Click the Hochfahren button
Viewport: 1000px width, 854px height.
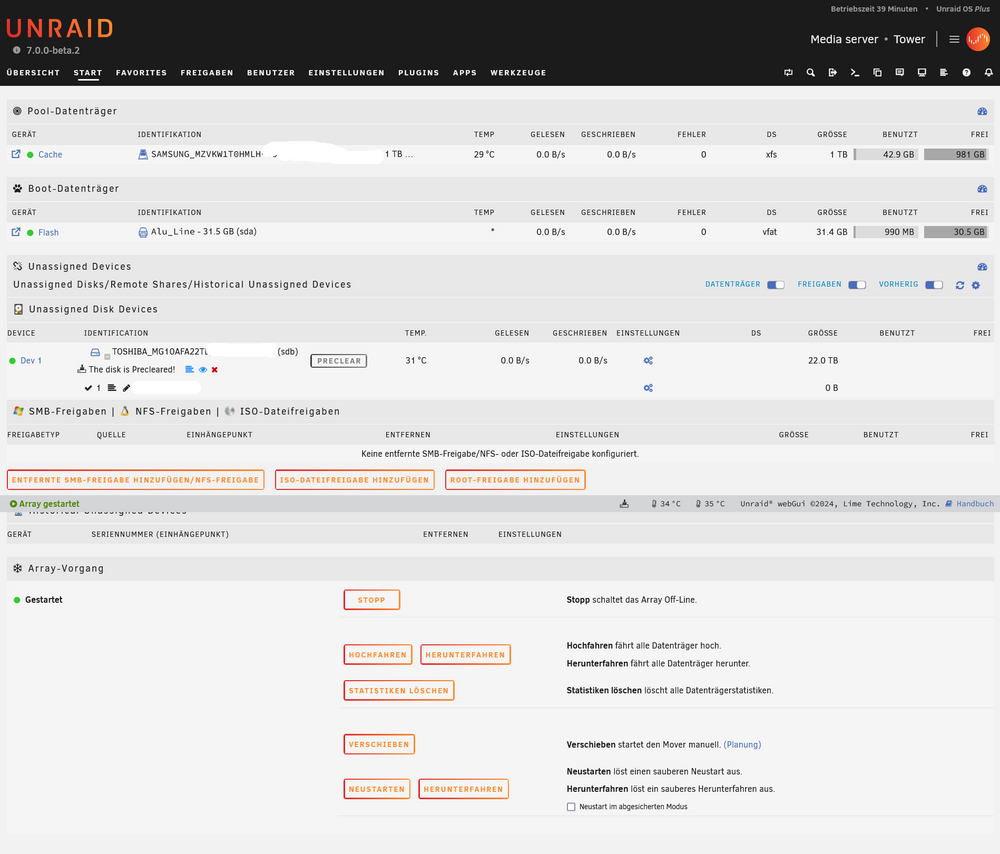378,655
